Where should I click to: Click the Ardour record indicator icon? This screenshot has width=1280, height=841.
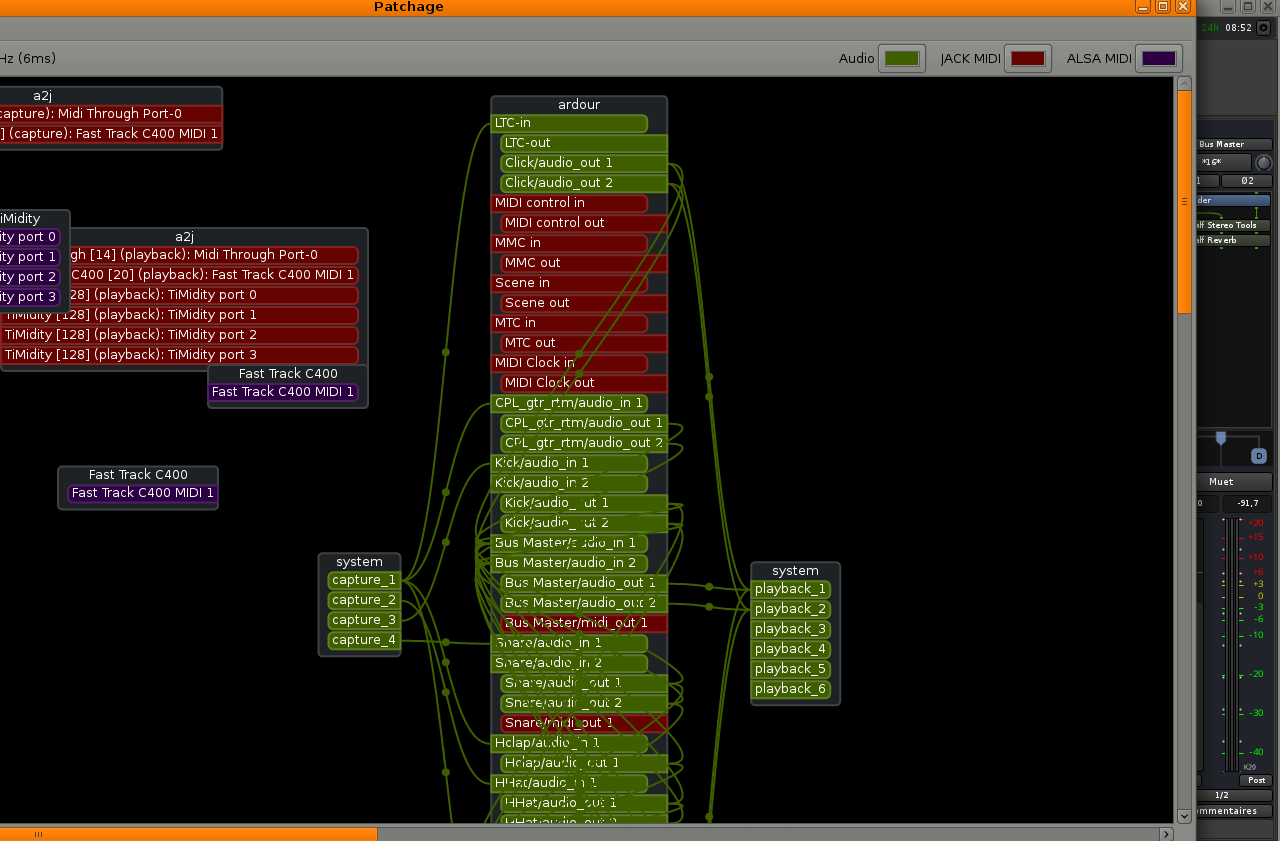point(1262,26)
